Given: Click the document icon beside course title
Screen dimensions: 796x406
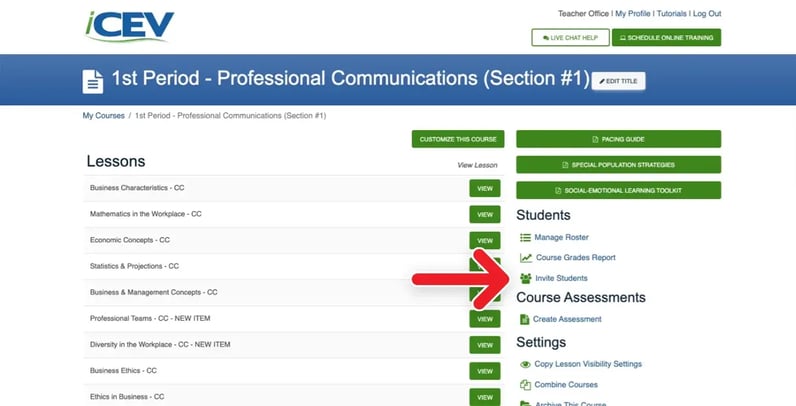Looking at the screenshot, I should coord(93,81).
